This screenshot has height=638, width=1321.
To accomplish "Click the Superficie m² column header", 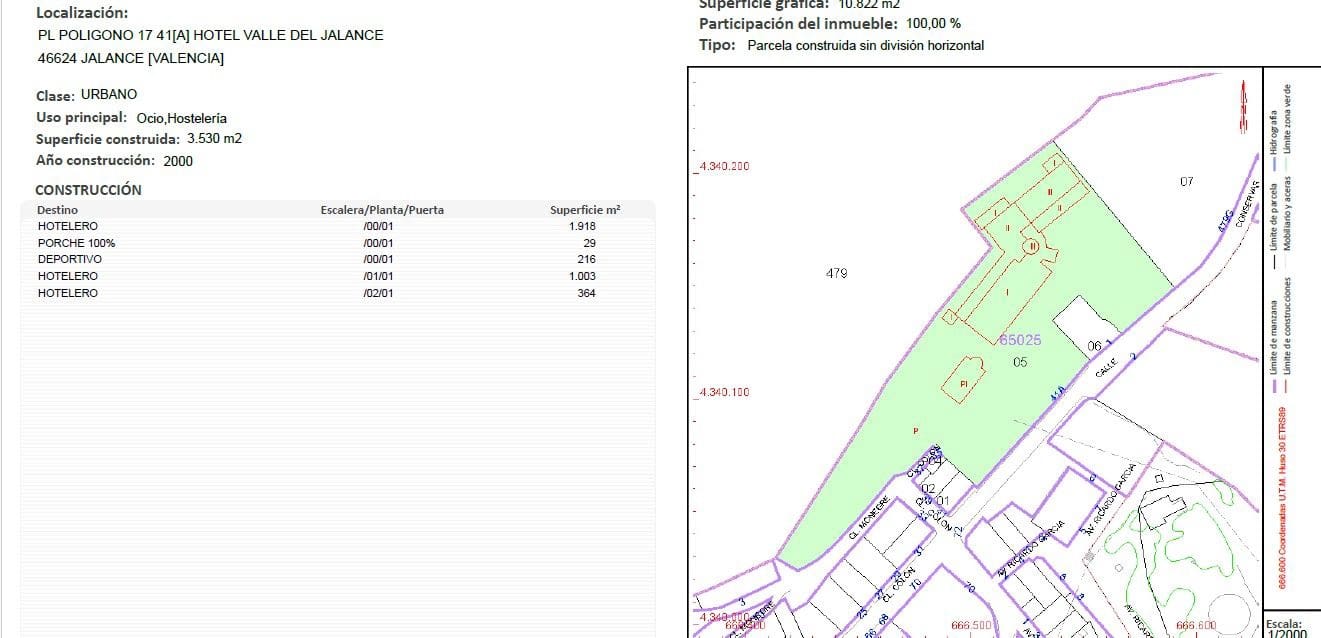I will [585, 210].
